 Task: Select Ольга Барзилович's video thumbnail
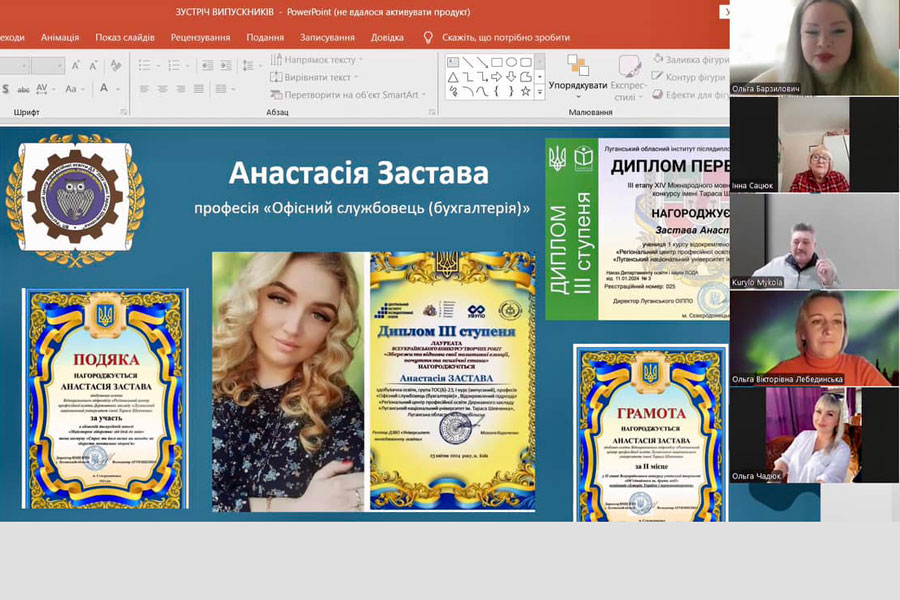click(813, 47)
